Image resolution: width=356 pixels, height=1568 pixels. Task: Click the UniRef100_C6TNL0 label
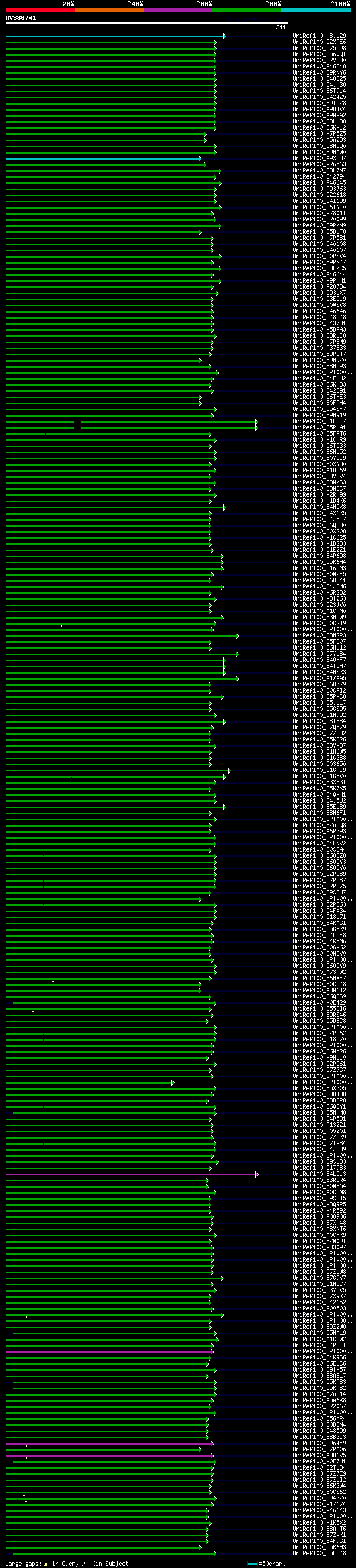pos(319,207)
